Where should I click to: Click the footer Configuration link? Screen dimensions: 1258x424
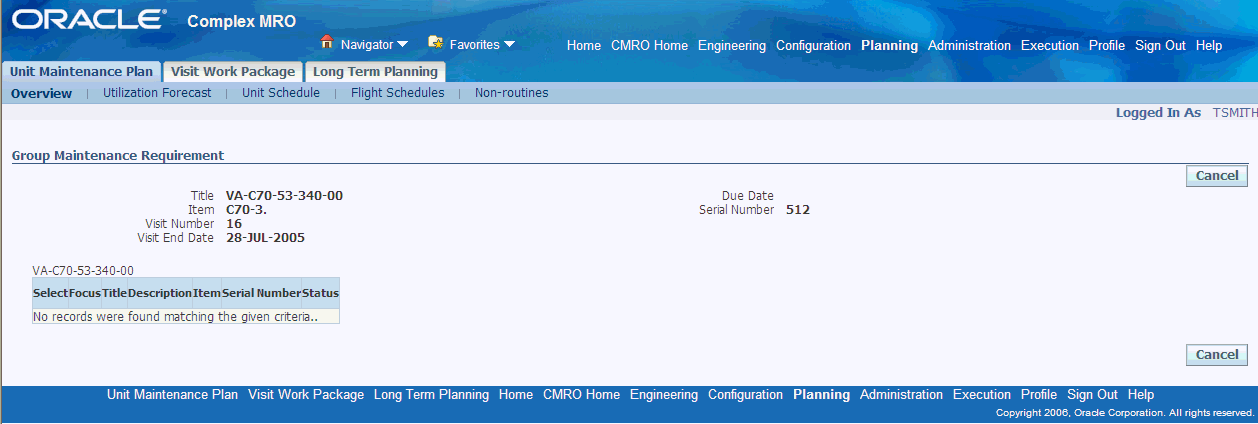click(745, 395)
